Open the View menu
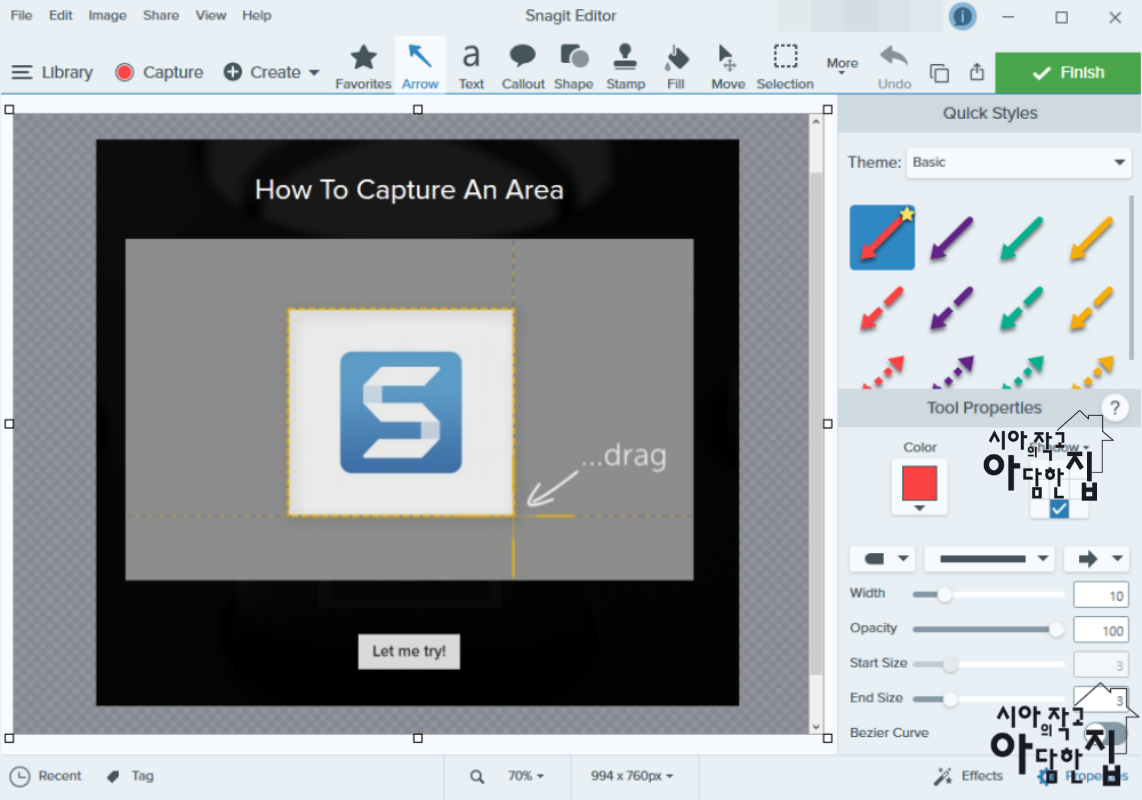1142x800 pixels. (210, 15)
